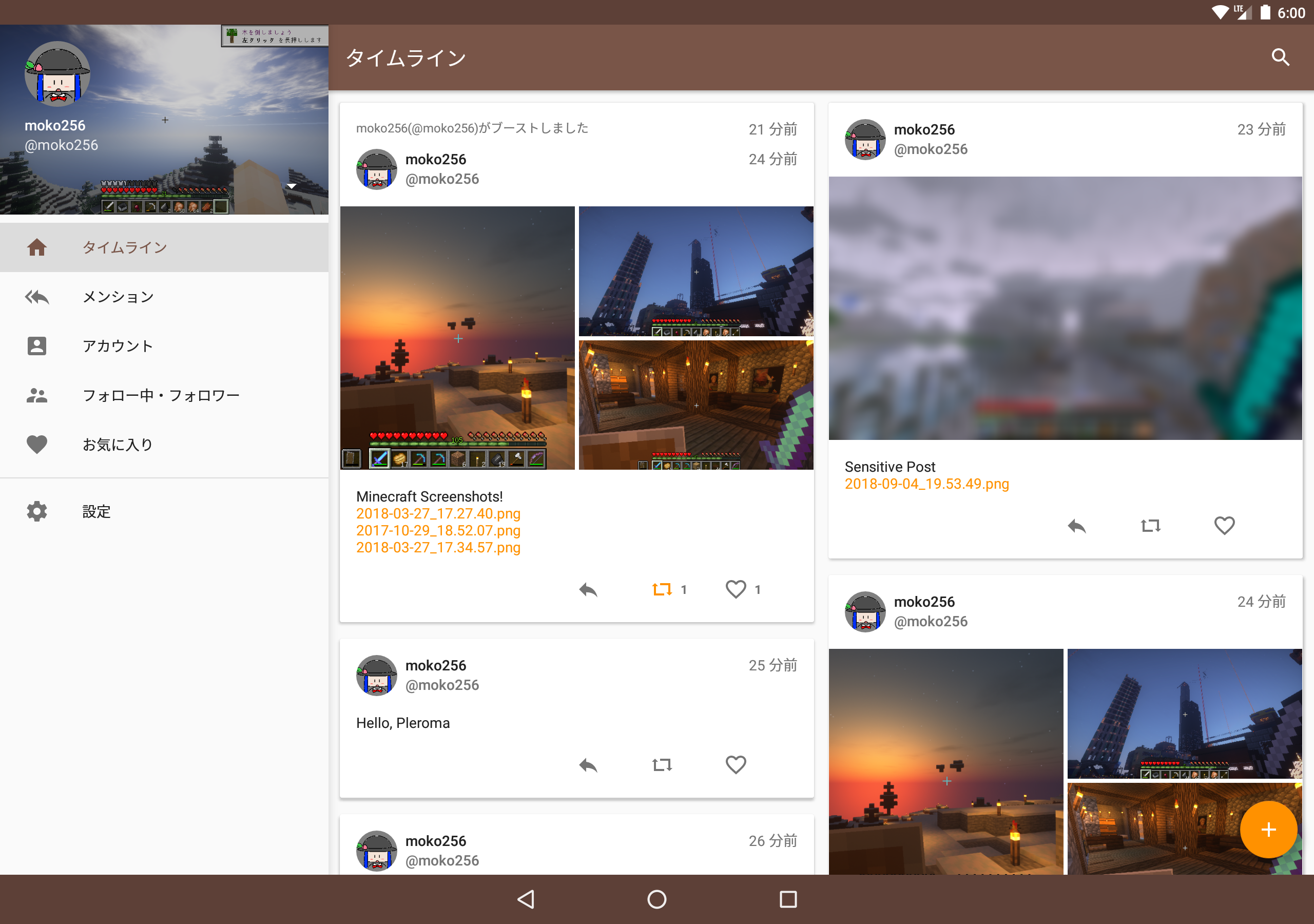The height and width of the screenshot is (924, 1314).
Task: Undo boost on Minecraft Screenshots post
Action: [x=662, y=590]
